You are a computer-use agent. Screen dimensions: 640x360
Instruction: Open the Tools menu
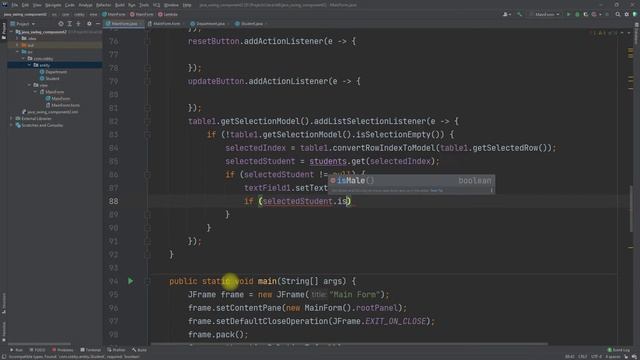coord(144,5)
